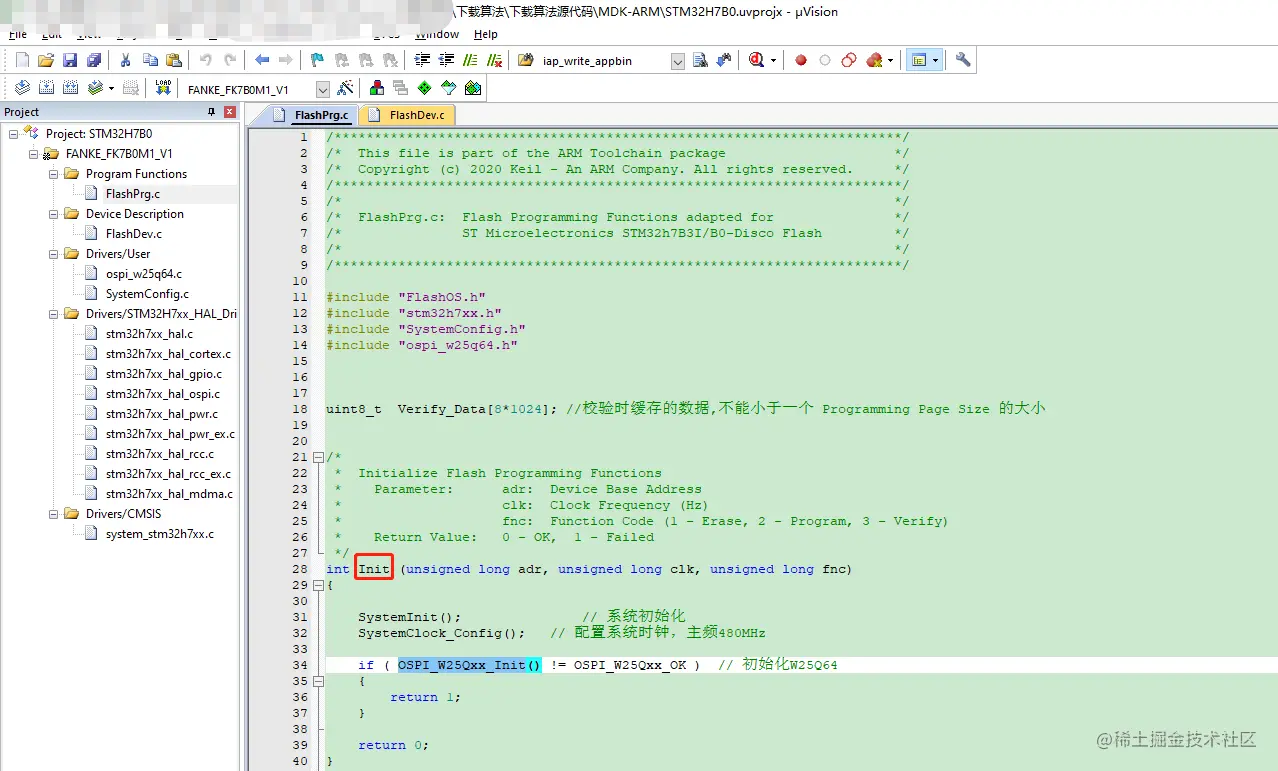Collapse the Device Description group
The width and height of the screenshot is (1278, 771).
pos(53,213)
